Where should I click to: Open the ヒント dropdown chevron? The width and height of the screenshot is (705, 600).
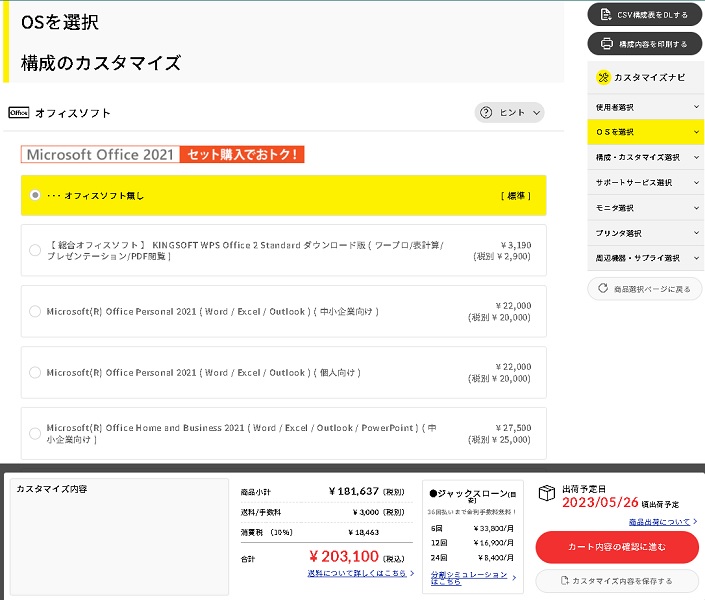pyautogui.click(x=537, y=113)
